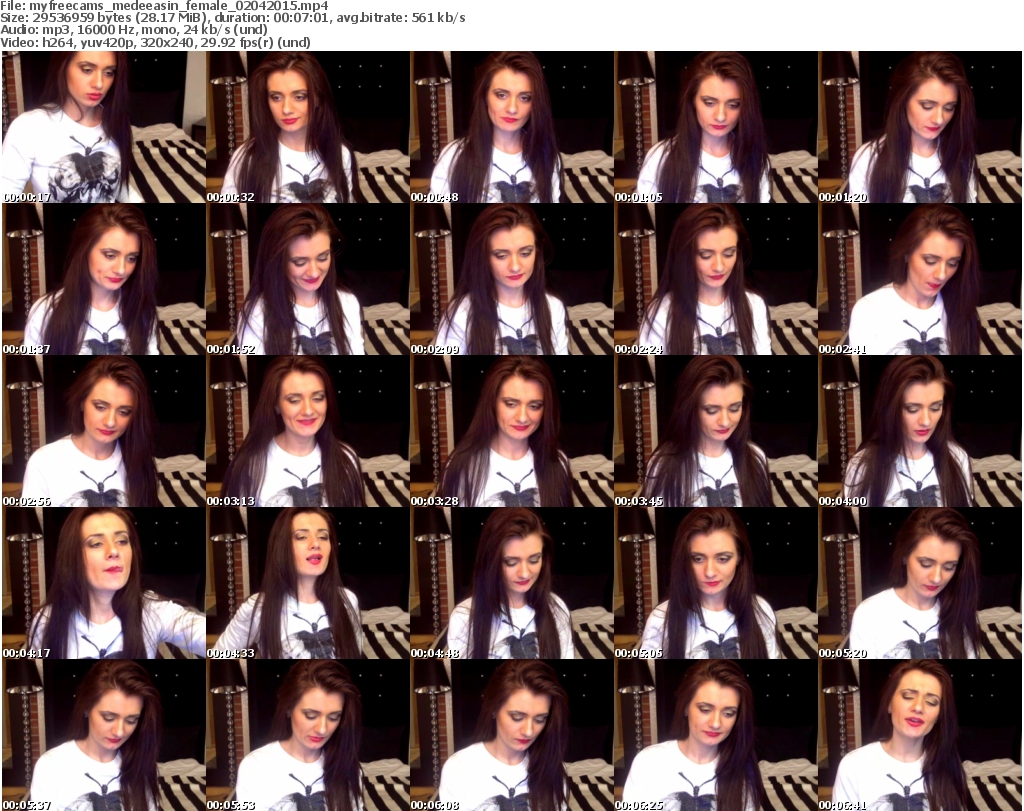The width and height of the screenshot is (1024, 811).
Task: Click the frame stamped 00:01:37
Action: point(104,279)
